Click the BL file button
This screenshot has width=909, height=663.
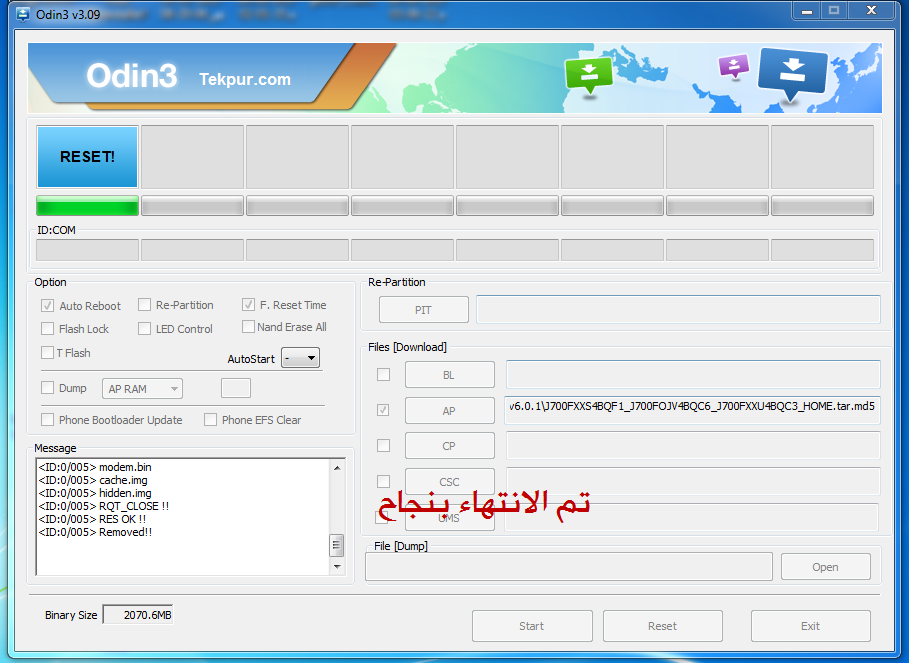(449, 375)
